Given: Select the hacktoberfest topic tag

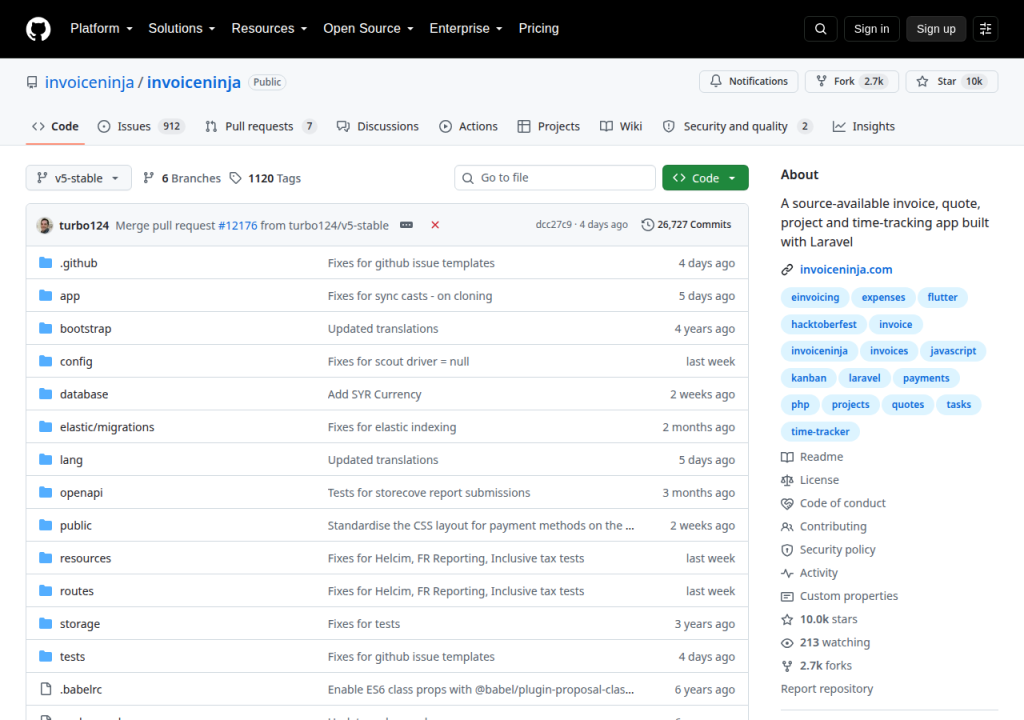Looking at the screenshot, I should pos(824,324).
